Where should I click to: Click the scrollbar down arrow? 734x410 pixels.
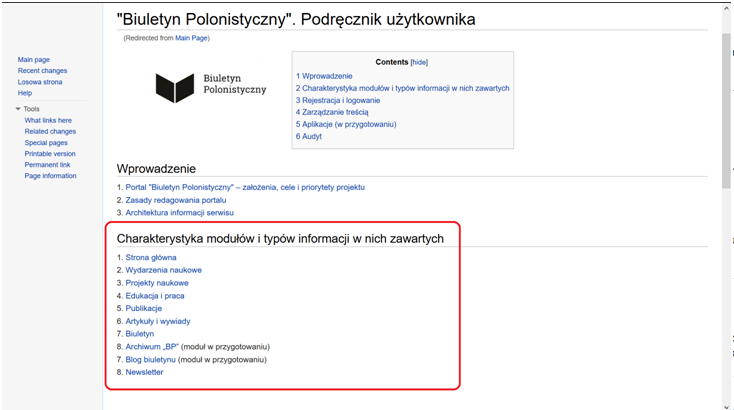[x=726, y=403]
